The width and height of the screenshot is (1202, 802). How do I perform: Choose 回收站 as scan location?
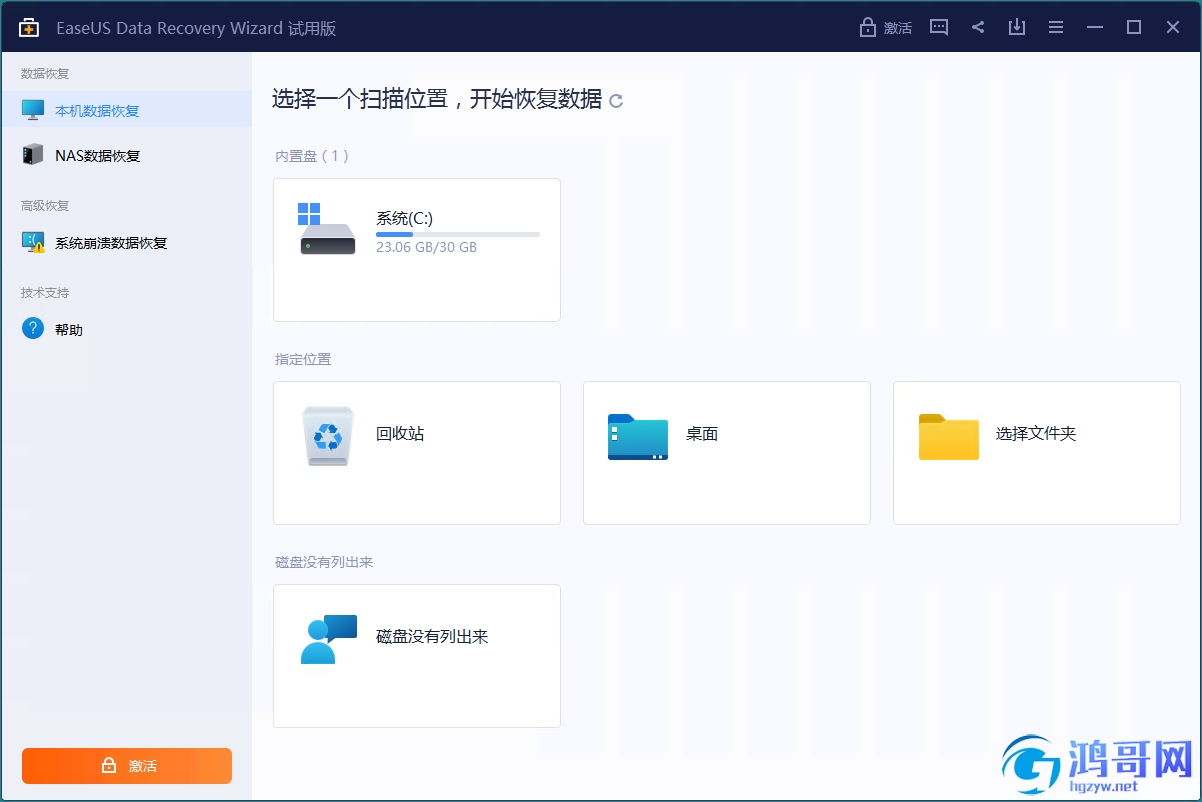[417, 453]
